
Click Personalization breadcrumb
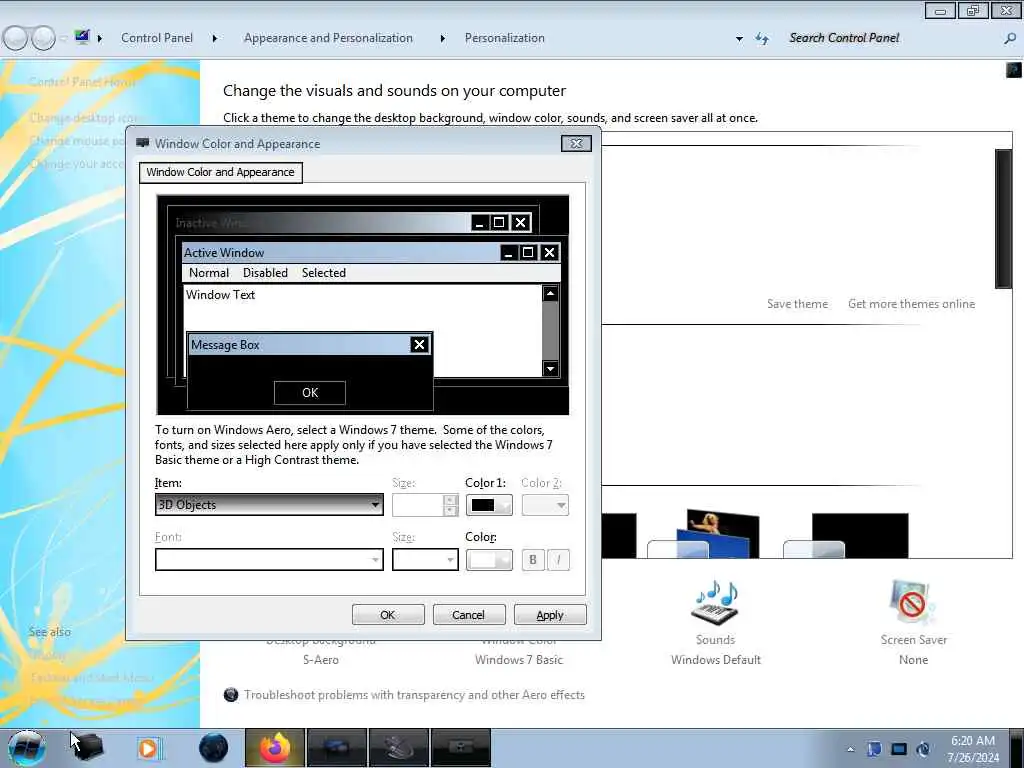click(505, 38)
